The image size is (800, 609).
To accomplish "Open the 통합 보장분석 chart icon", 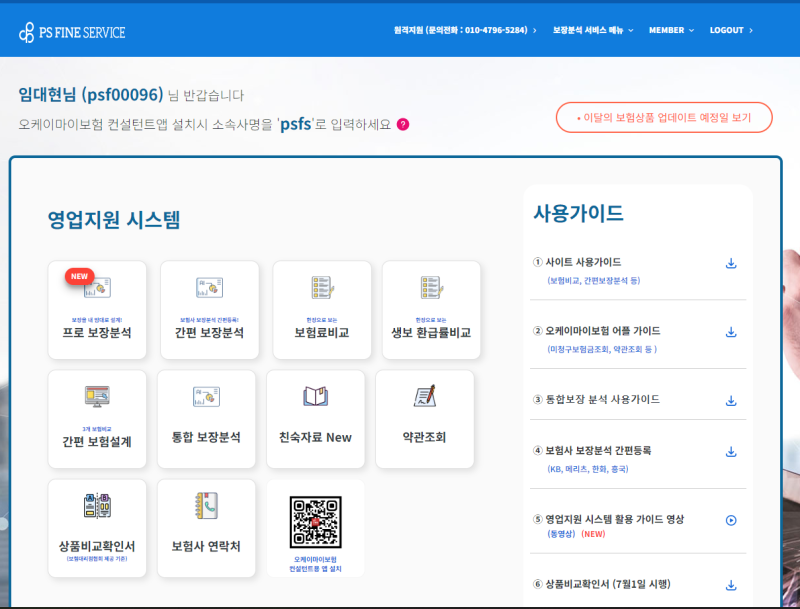I will pos(206,396).
